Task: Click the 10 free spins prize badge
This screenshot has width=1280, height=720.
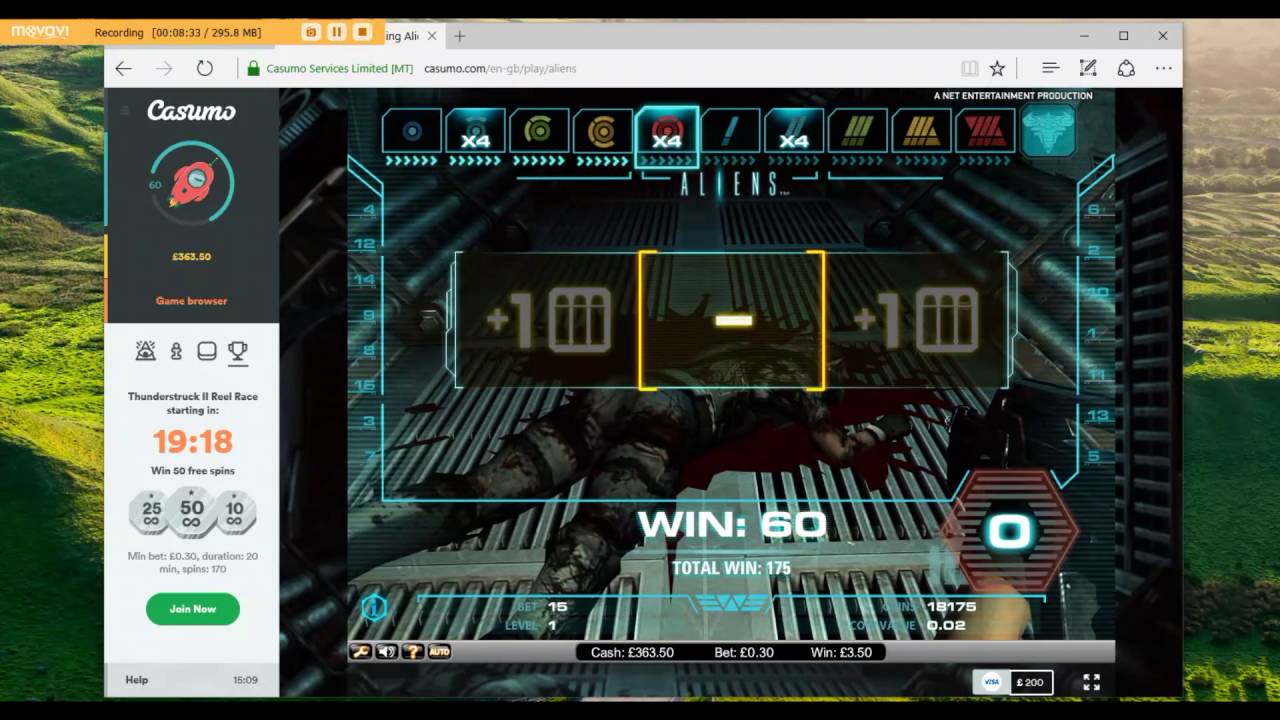Action: [235, 513]
